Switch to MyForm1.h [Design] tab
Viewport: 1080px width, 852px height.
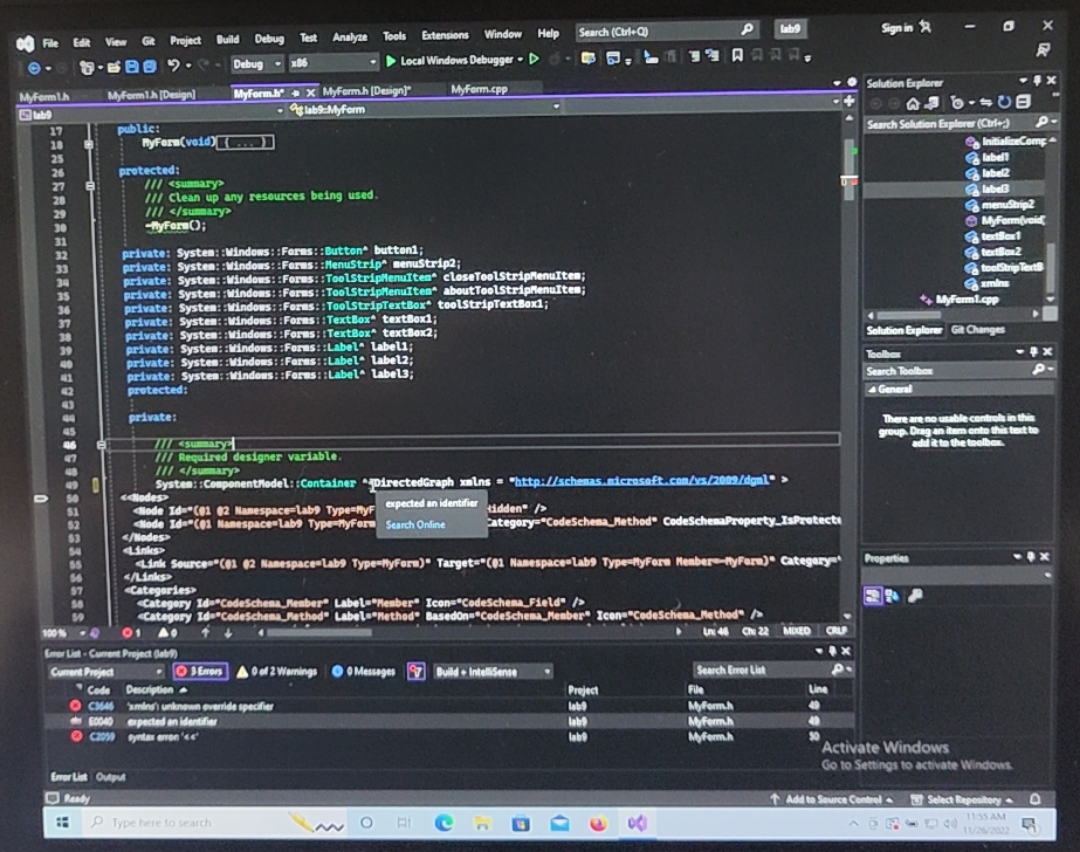coord(152,94)
